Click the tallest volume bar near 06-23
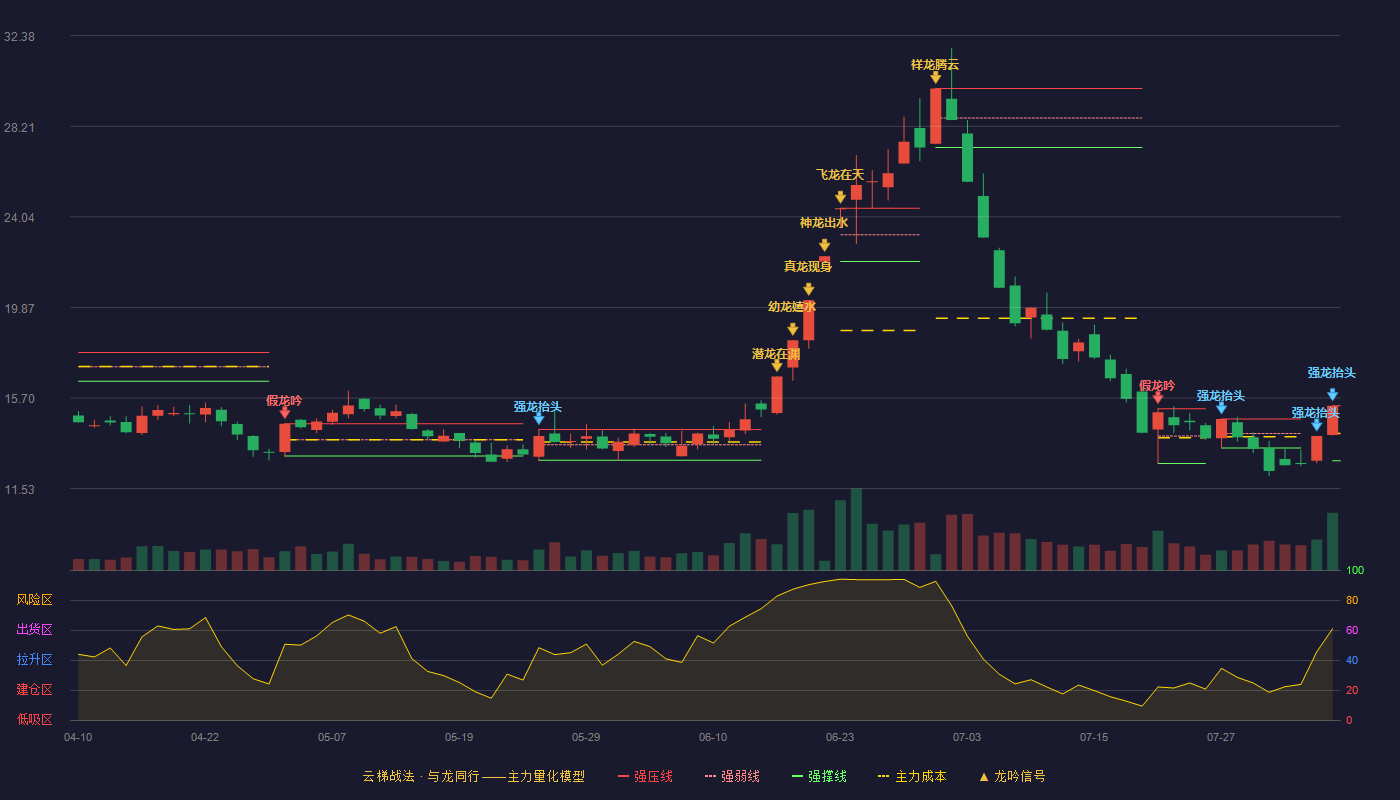 (x=856, y=529)
